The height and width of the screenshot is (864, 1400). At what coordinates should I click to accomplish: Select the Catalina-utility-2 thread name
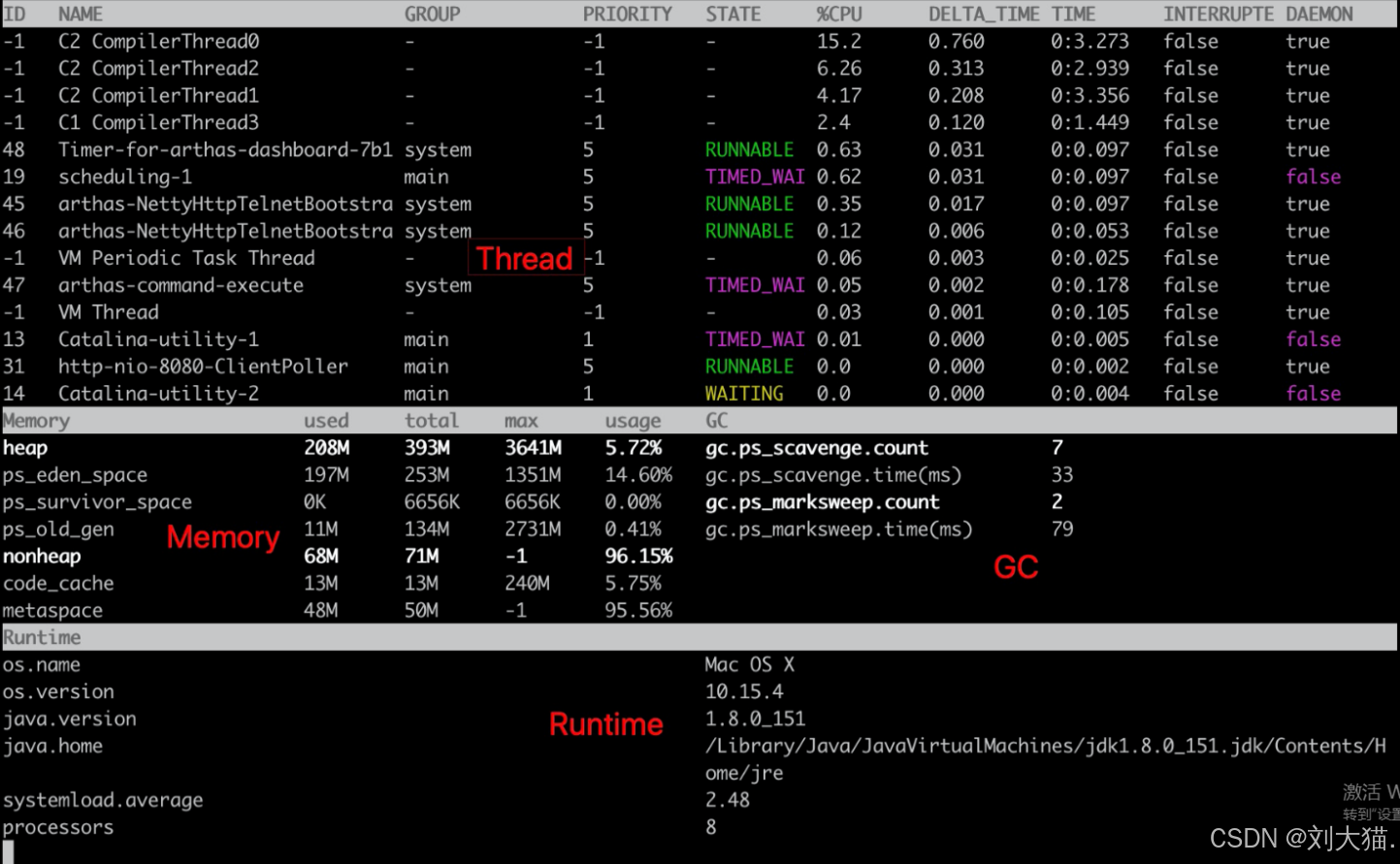click(x=159, y=394)
